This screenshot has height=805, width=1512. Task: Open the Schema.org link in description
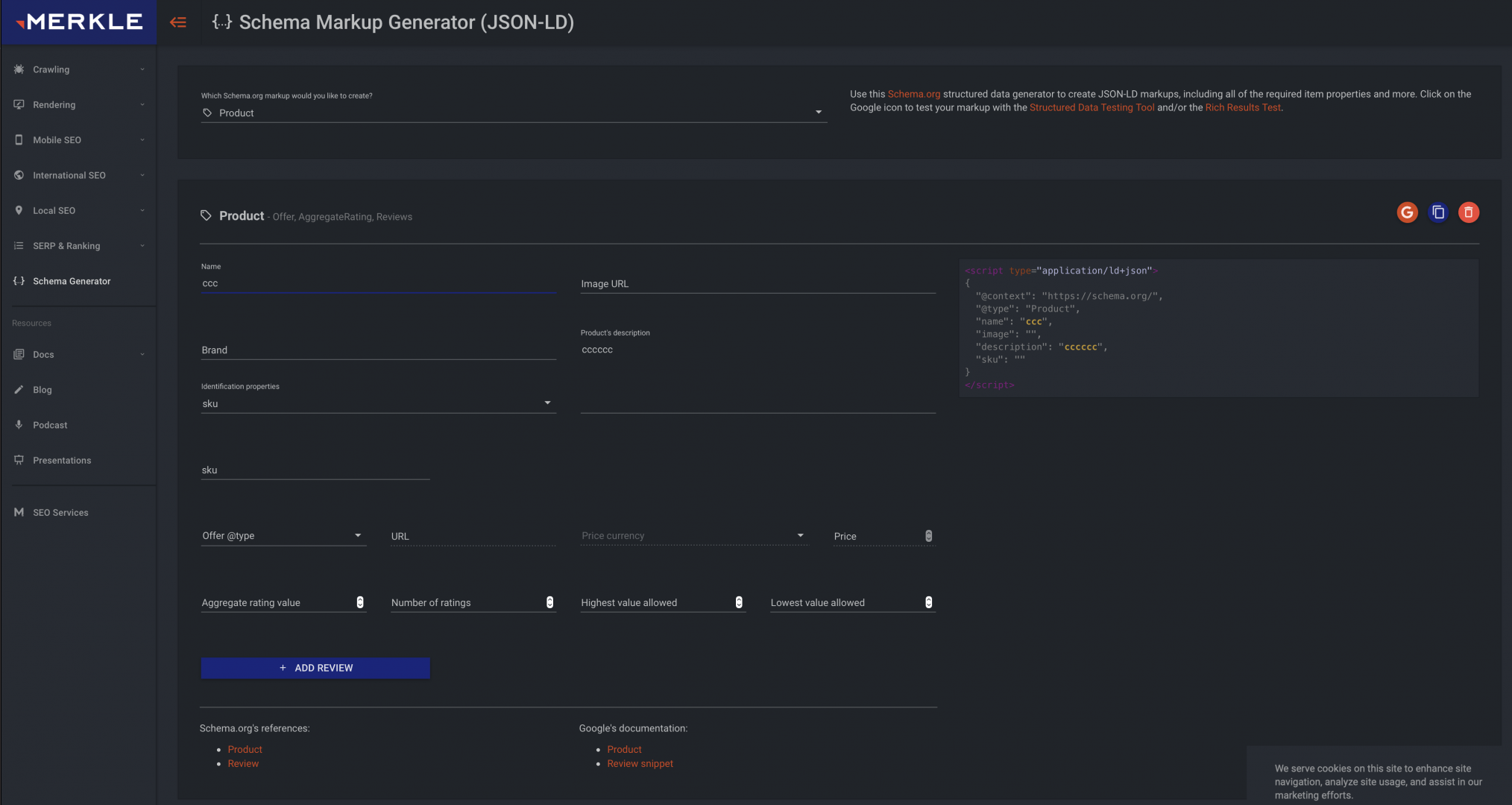point(913,94)
